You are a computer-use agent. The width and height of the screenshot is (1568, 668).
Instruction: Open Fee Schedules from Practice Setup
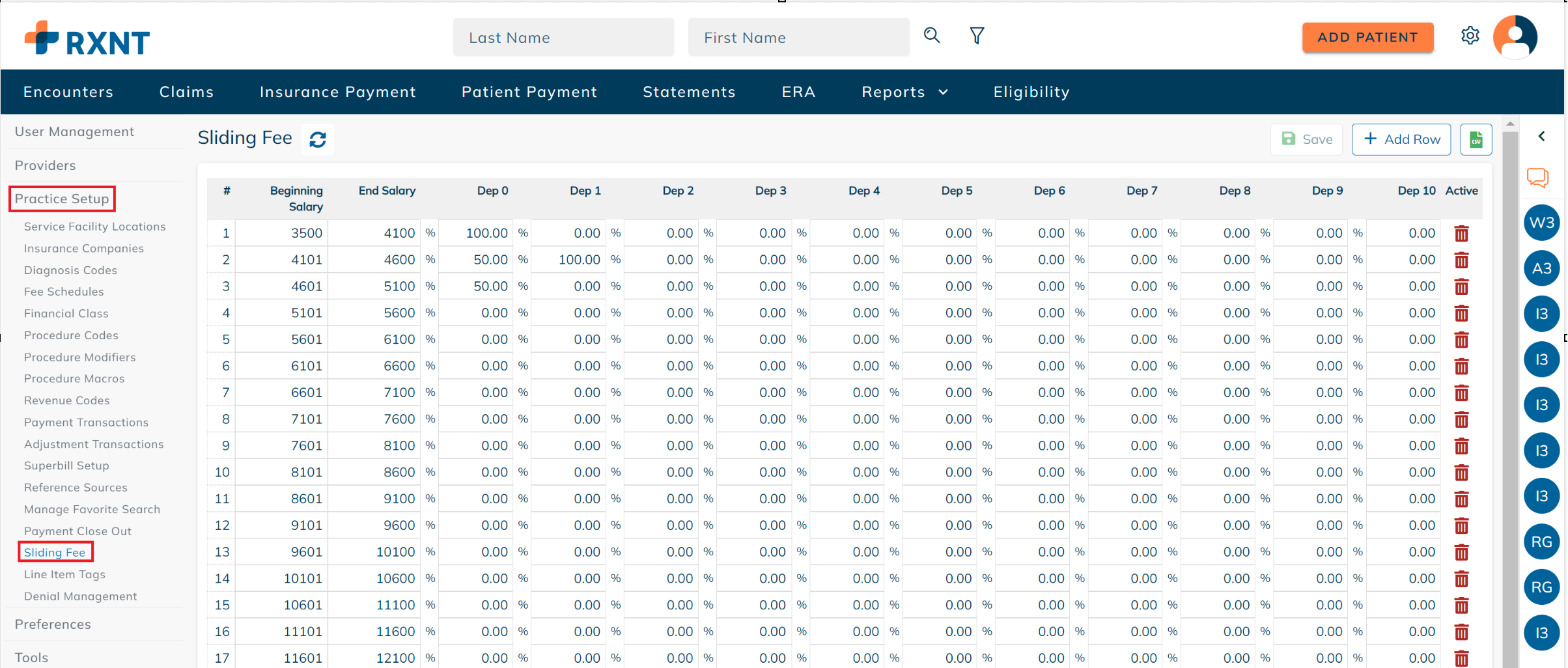click(63, 291)
